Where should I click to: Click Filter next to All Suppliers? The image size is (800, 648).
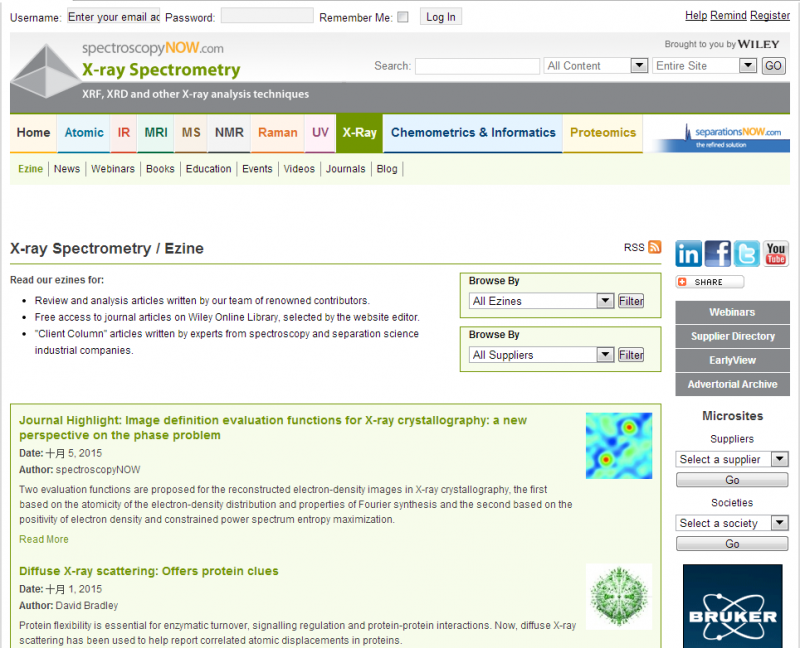[x=631, y=355]
